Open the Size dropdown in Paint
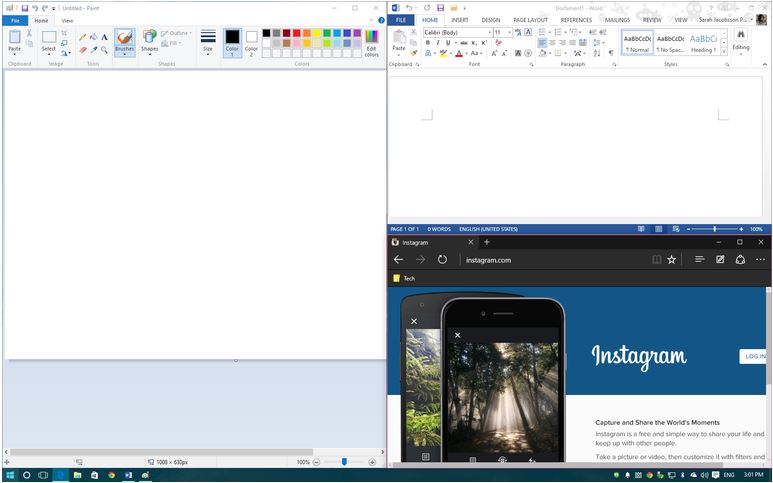Viewport: 773px width, 483px height. [x=208, y=42]
